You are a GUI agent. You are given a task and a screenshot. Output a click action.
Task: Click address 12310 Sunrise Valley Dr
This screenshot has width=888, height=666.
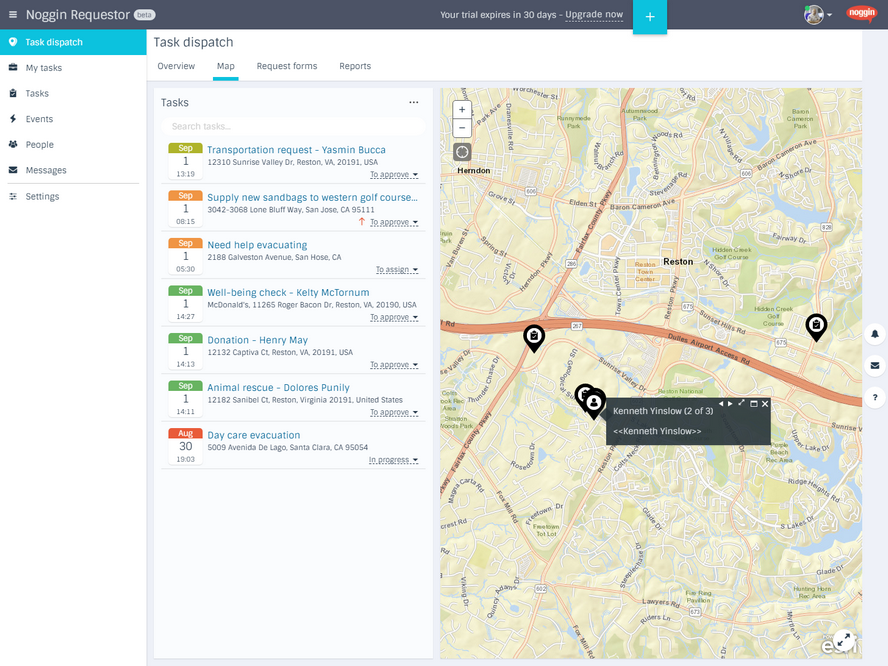click(292, 162)
